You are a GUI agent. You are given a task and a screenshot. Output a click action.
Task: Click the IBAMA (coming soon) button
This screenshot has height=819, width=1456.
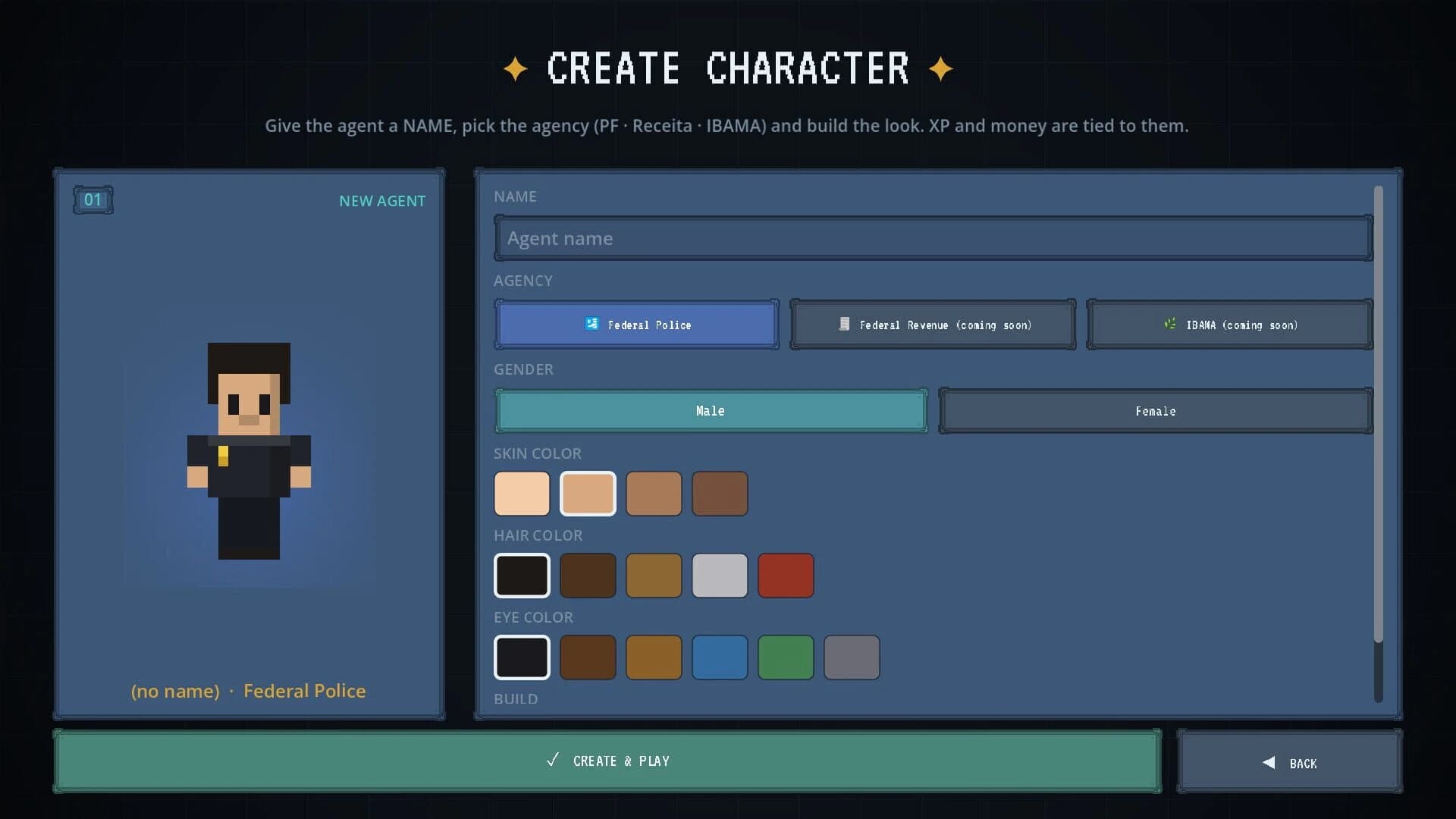coord(1229,325)
